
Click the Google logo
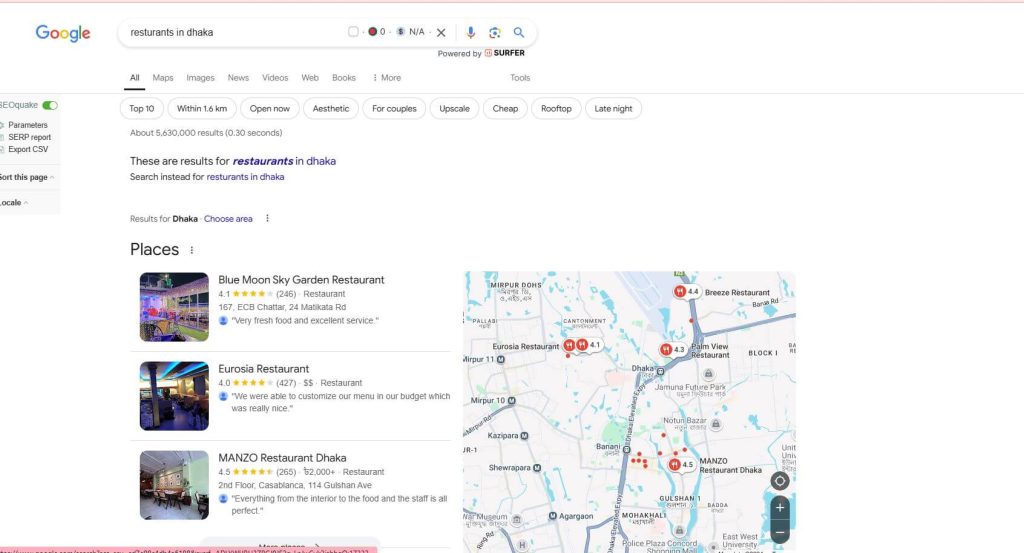[63, 33]
